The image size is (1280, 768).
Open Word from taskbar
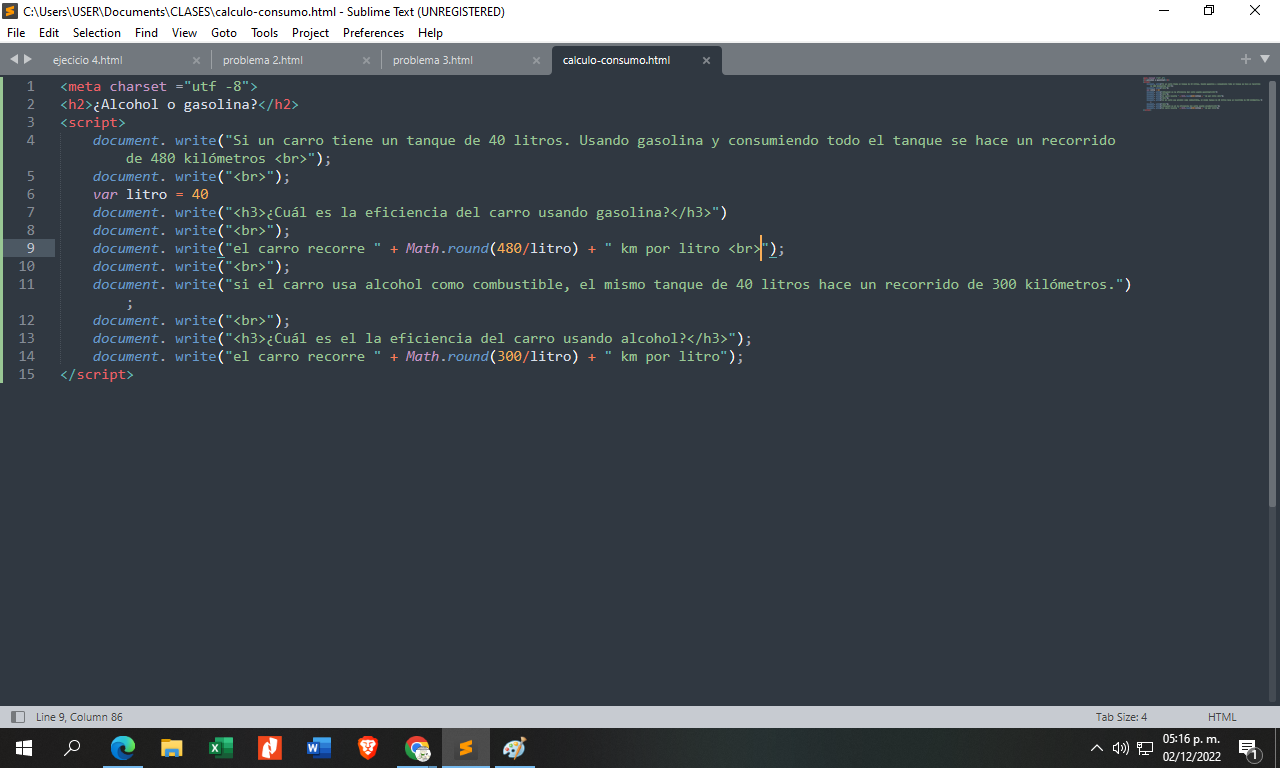click(319, 748)
